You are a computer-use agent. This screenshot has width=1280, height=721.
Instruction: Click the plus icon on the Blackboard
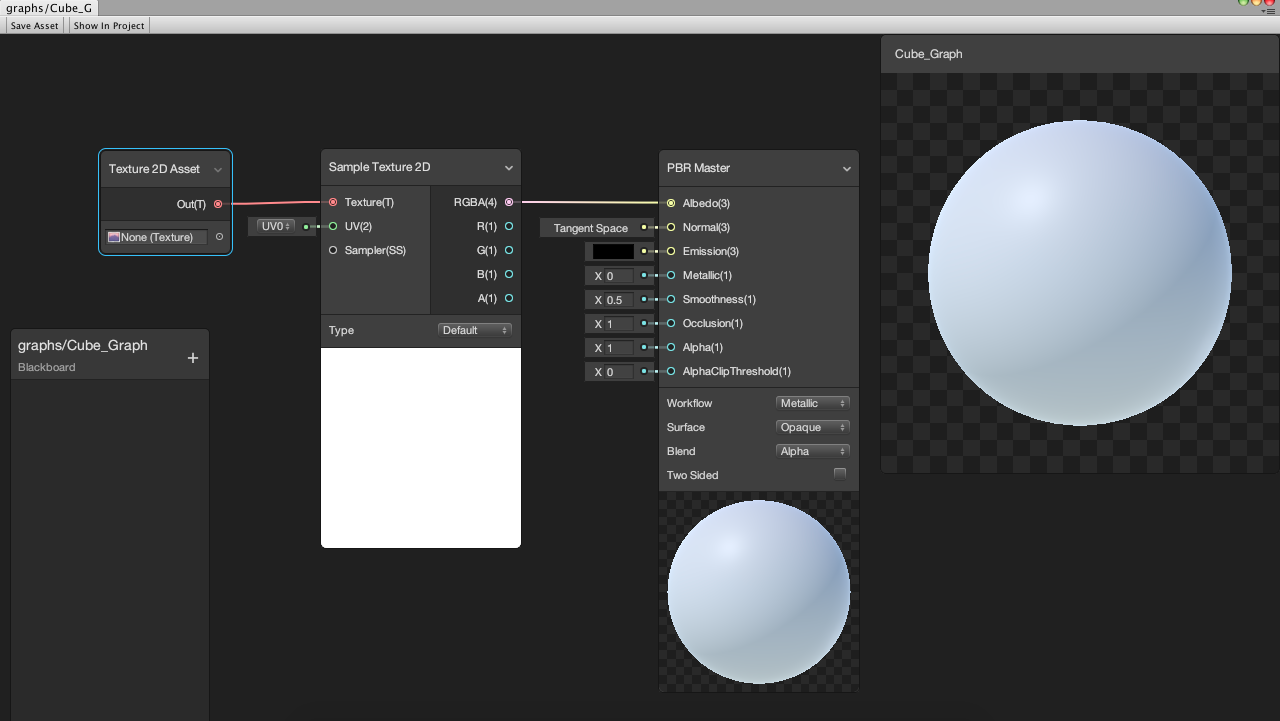tap(193, 358)
